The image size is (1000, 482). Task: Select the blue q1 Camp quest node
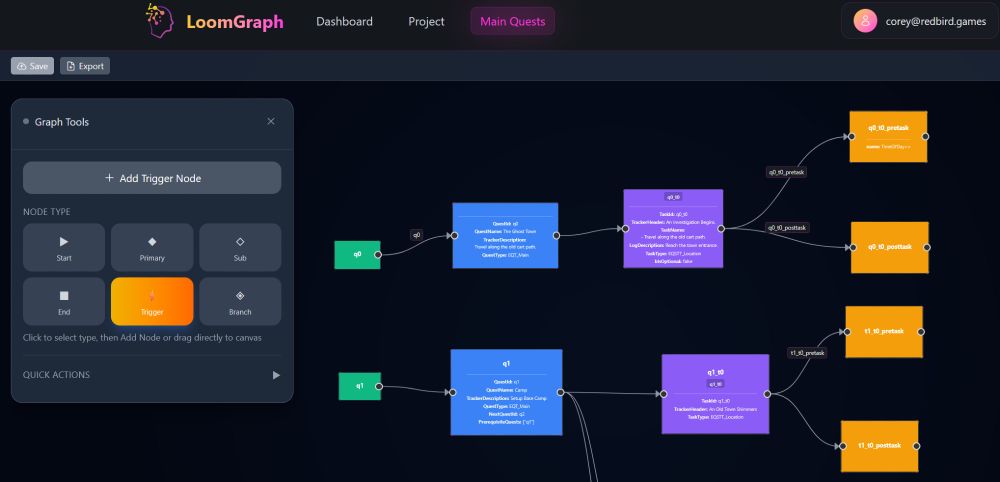506,392
